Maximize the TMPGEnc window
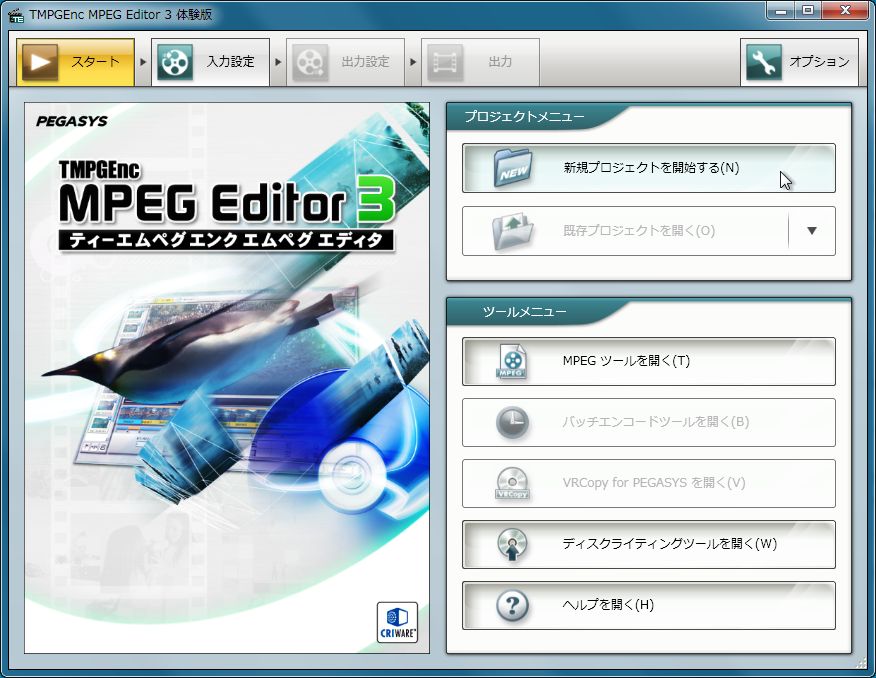 [x=808, y=11]
